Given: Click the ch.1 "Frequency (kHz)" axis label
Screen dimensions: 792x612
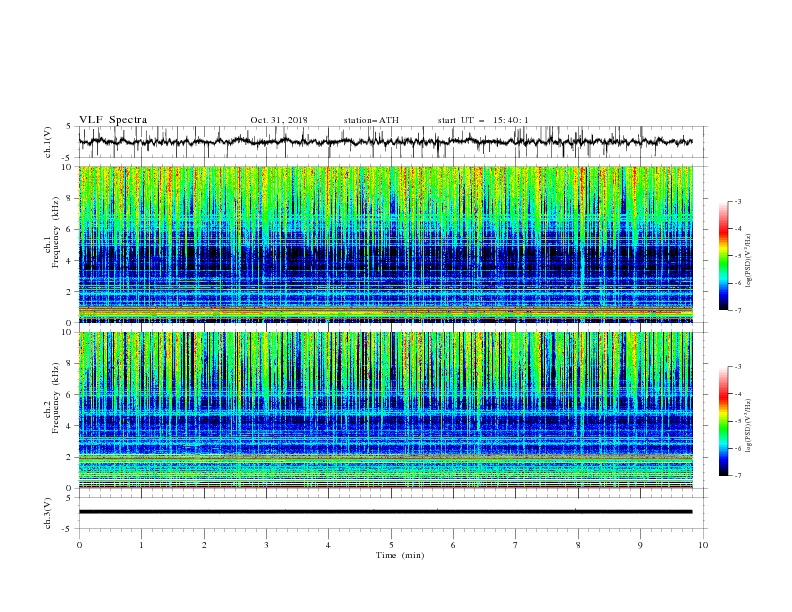Looking at the screenshot, I should 56,232.
